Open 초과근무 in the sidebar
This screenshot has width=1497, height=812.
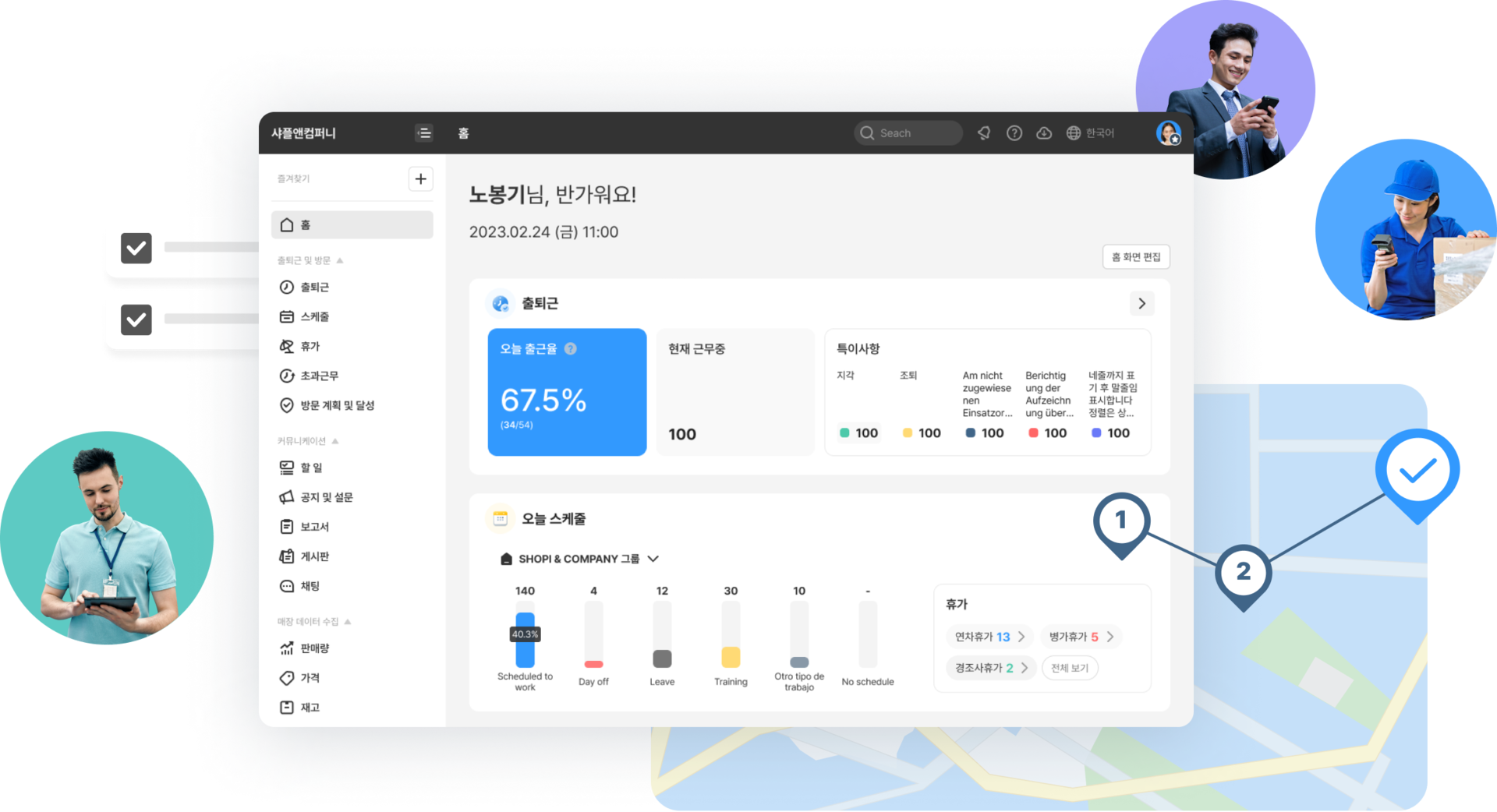[352, 376]
